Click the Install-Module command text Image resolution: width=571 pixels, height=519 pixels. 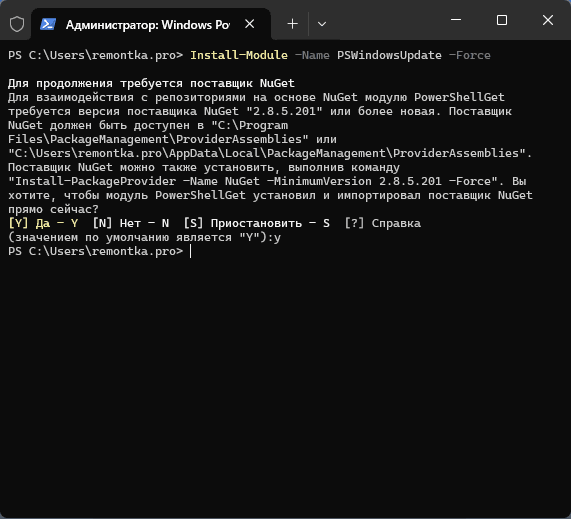[x=239, y=55]
